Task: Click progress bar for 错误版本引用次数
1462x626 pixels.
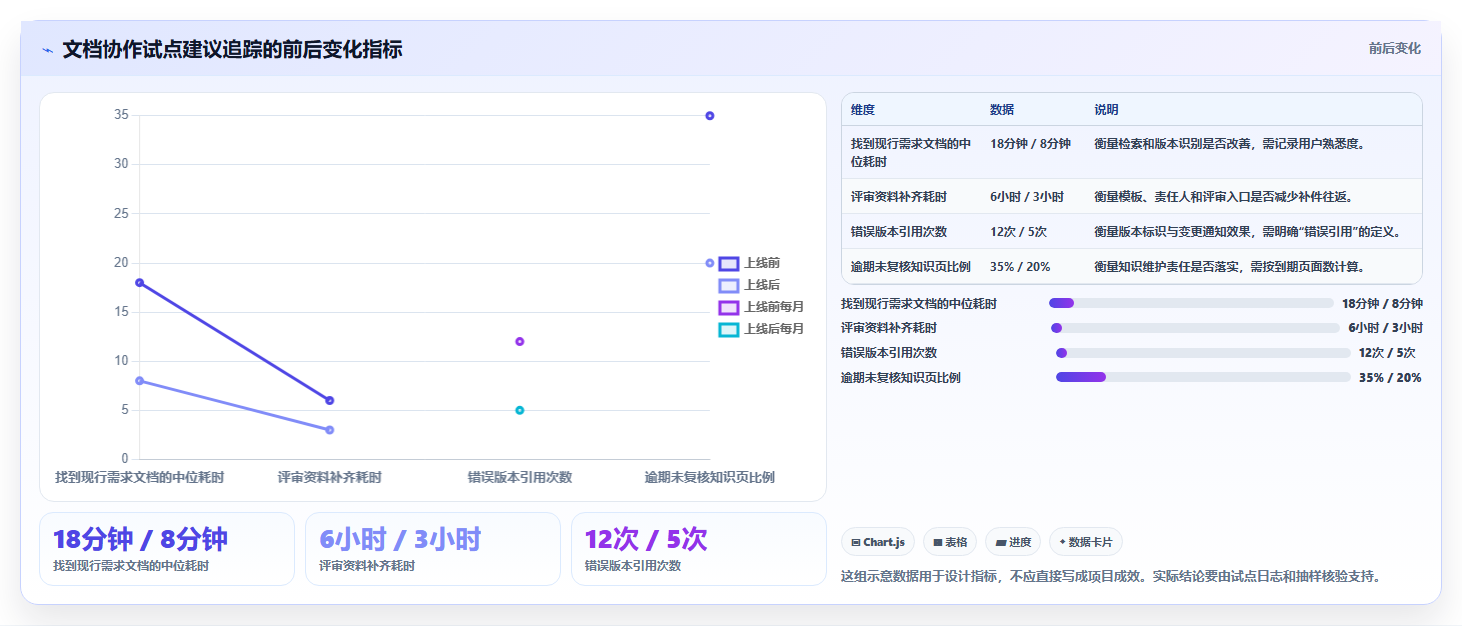Action: coord(1203,353)
